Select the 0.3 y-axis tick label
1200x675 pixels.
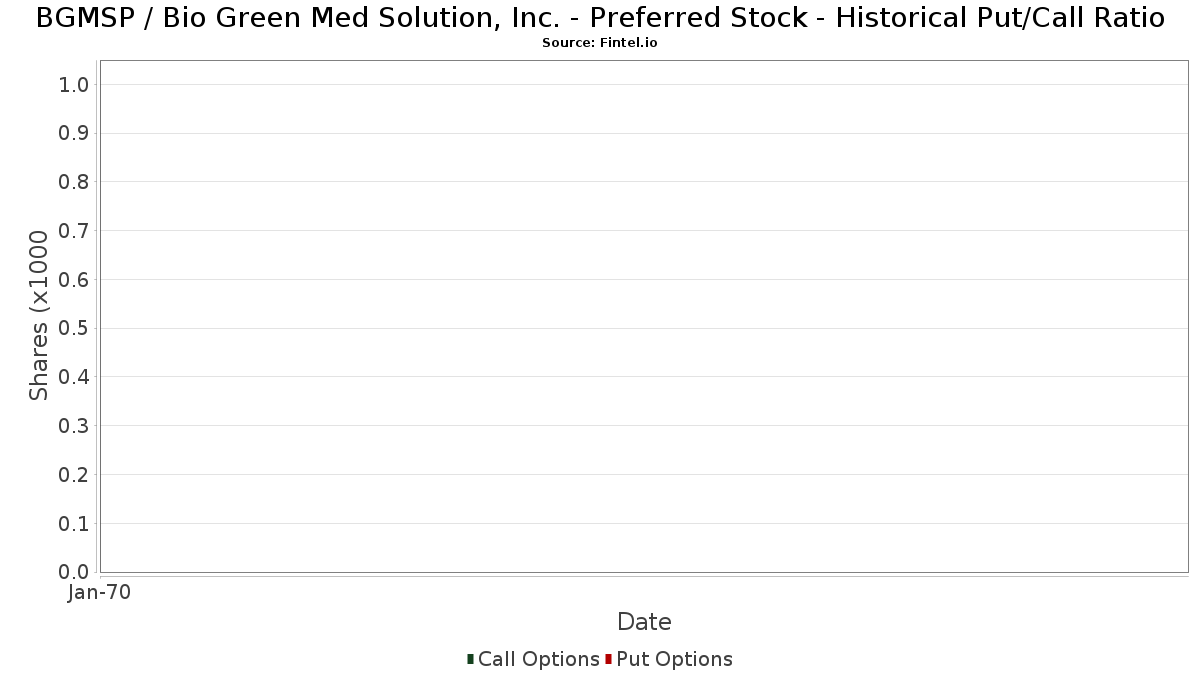[74, 426]
